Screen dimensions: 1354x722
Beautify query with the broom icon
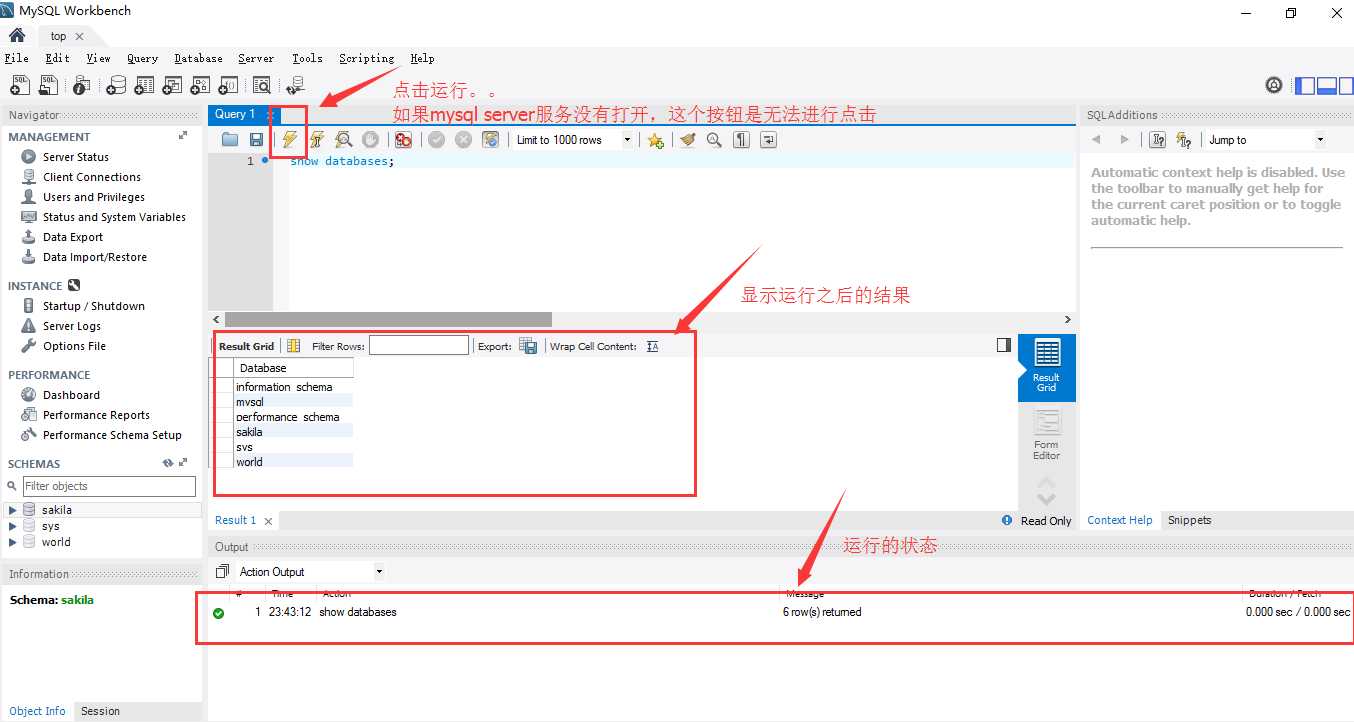point(687,140)
